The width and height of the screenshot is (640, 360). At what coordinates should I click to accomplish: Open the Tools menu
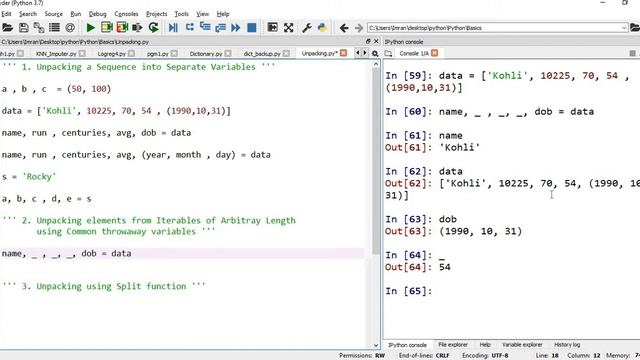[181, 14]
